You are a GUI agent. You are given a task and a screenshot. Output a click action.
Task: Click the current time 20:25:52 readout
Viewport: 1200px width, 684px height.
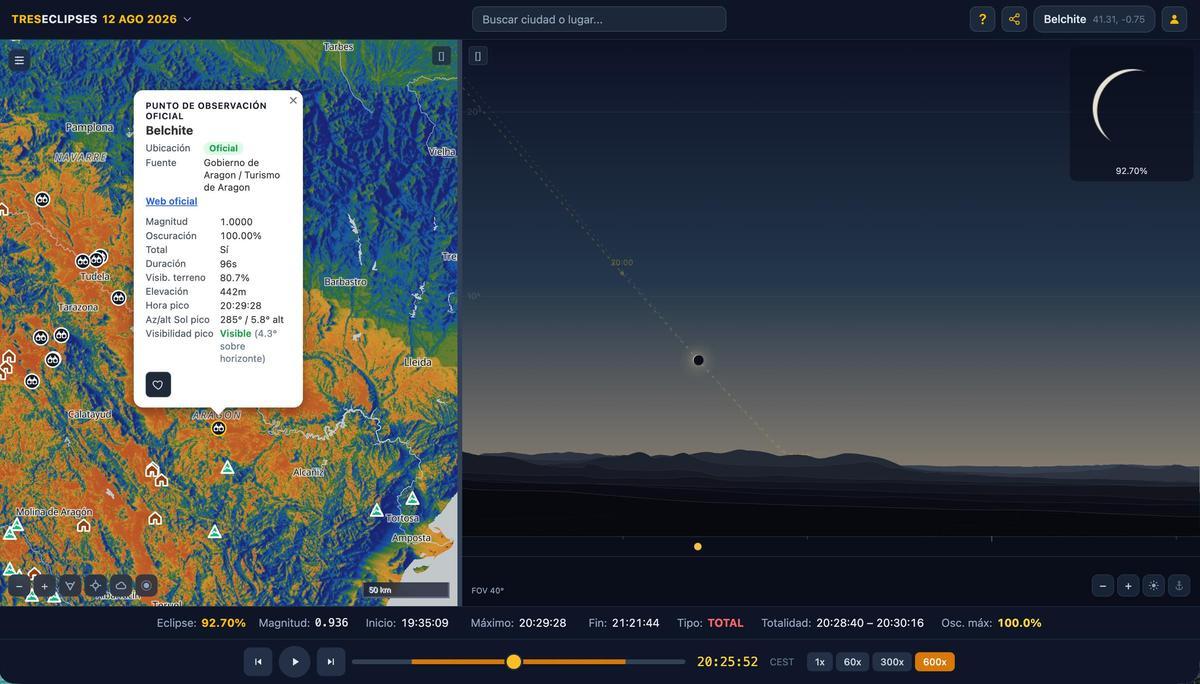728,662
